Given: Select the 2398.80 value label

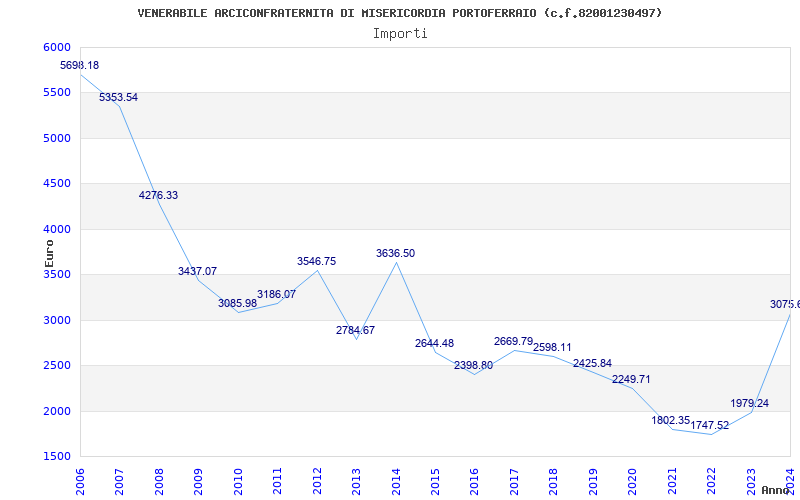Looking at the screenshot, I should coord(474,365).
